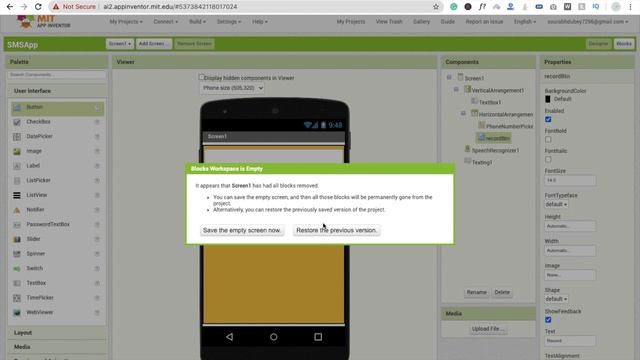
Task: Click the ListPicker palette icon
Action: point(17,181)
